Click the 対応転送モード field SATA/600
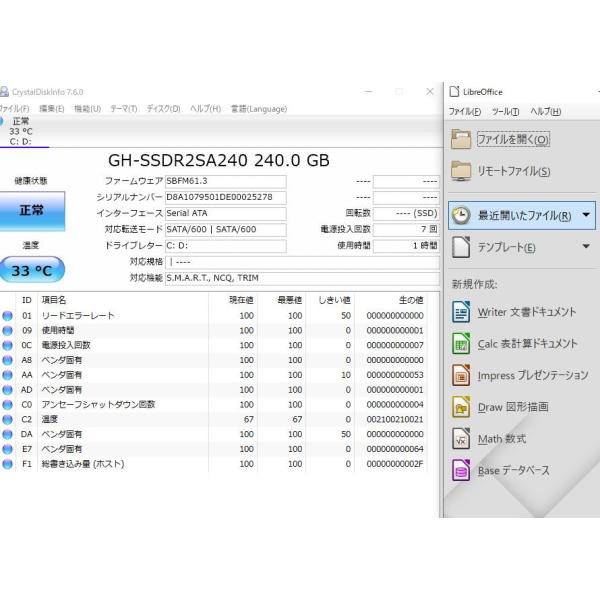Image resolution: width=600 pixels, height=600 pixels. (225, 230)
